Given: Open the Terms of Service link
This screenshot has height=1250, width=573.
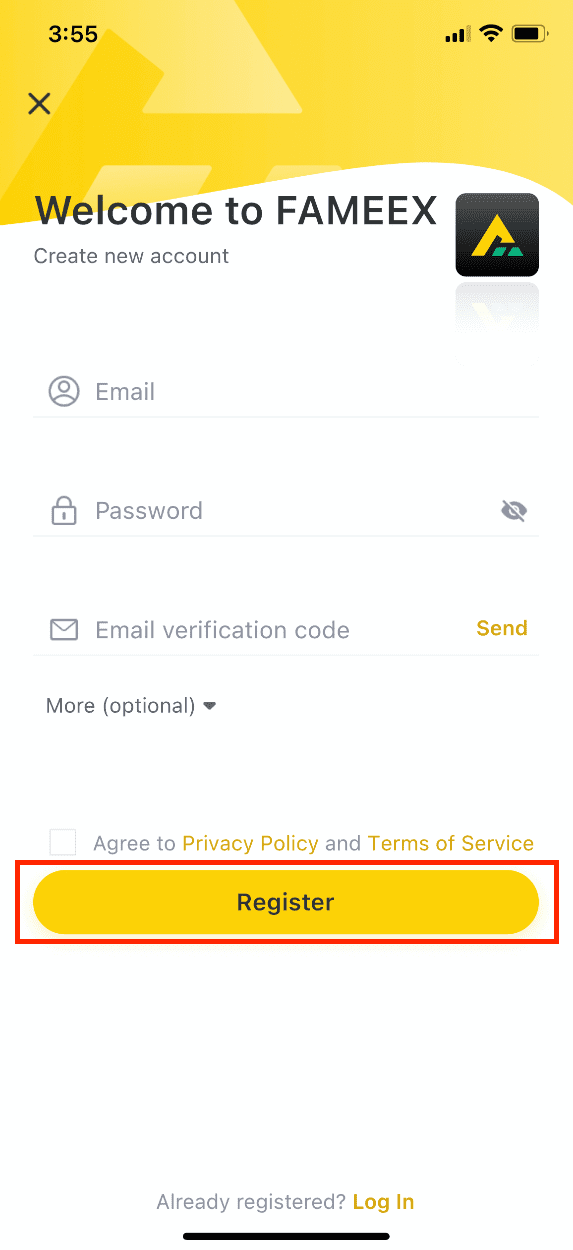Looking at the screenshot, I should pyautogui.click(x=451, y=843).
